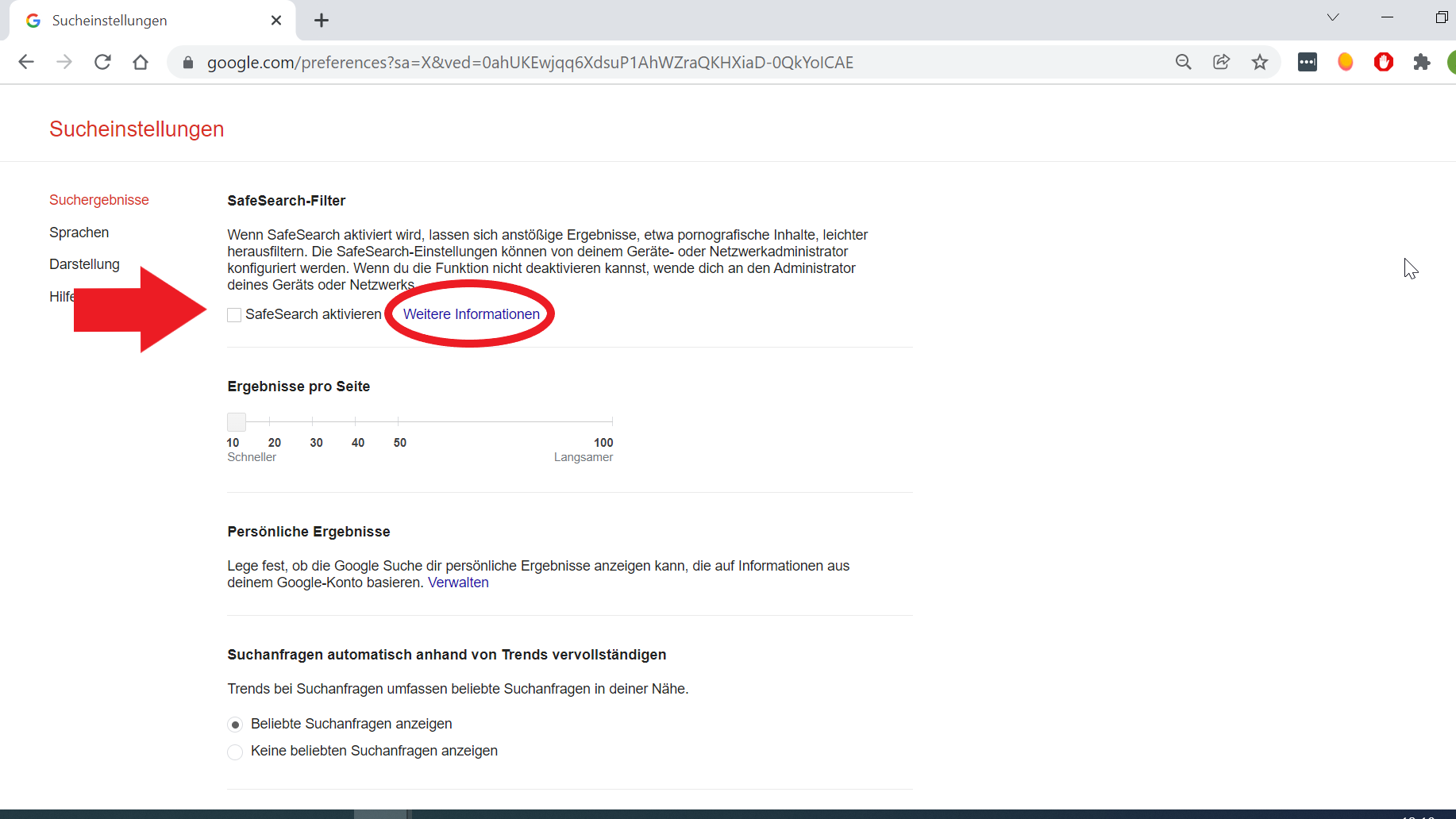Click the Persönliche Ergebnisse heading
The width and height of the screenshot is (1456, 819).
click(309, 532)
